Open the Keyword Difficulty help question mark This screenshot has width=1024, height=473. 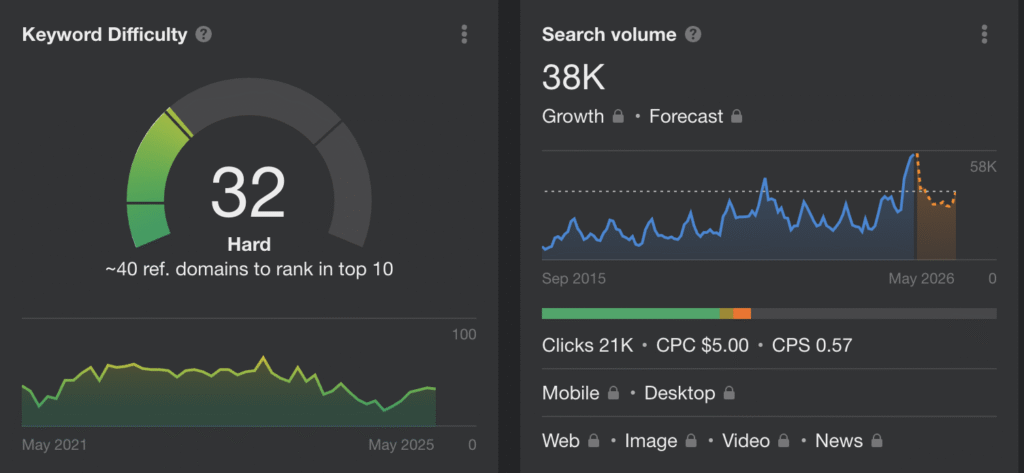click(204, 35)
